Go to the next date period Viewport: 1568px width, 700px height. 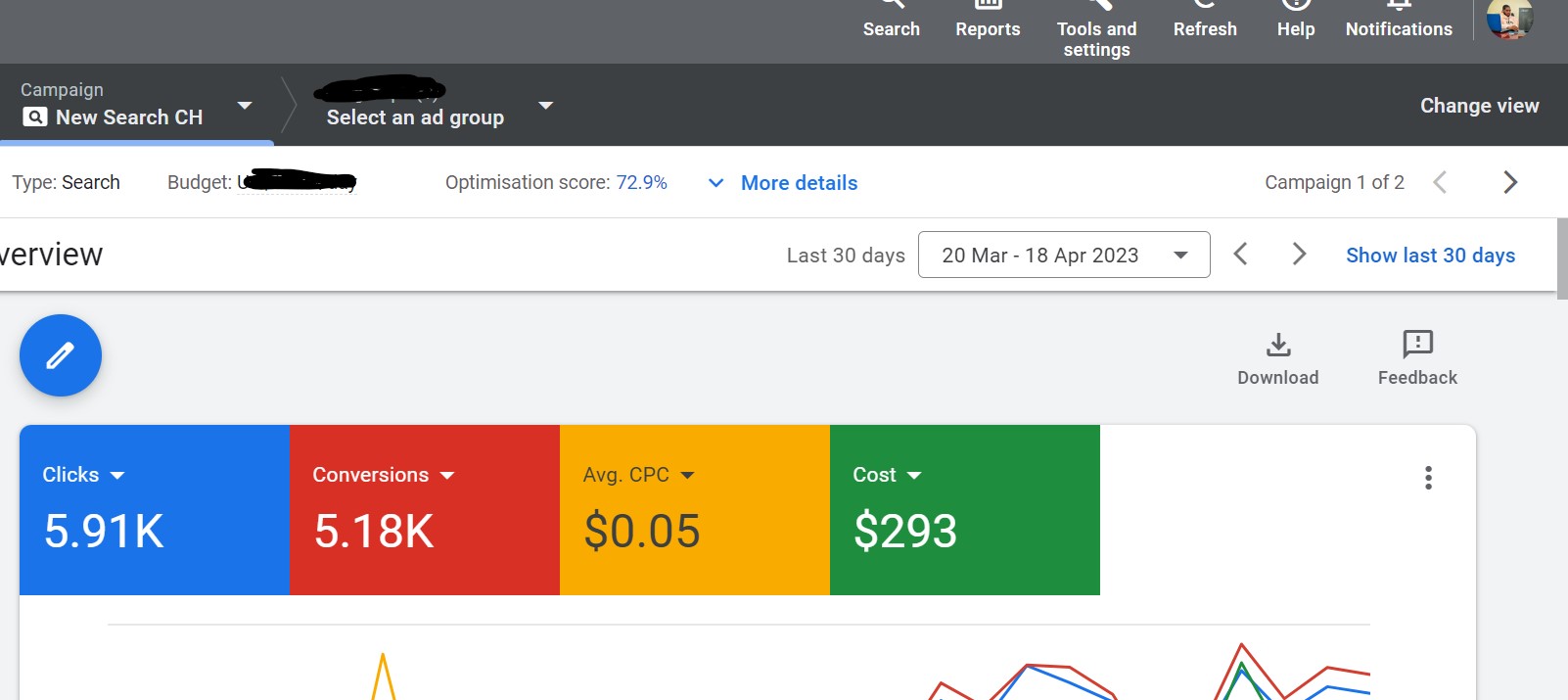pyautogui.click(x=1299, y=255)
